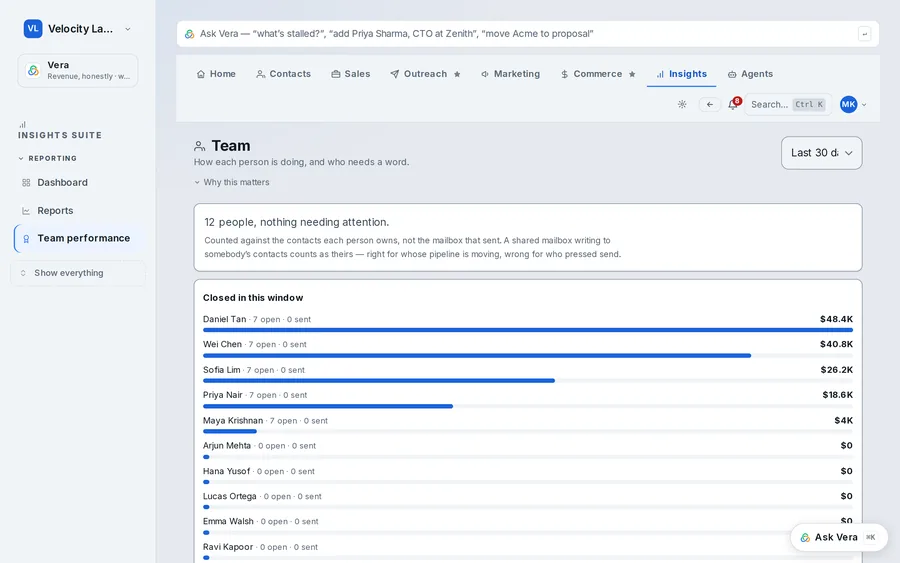Click the Outreach paper-plane icon
Image resolution: width=900 pixels, height=563 pixels.
click(x=395, y=74)
